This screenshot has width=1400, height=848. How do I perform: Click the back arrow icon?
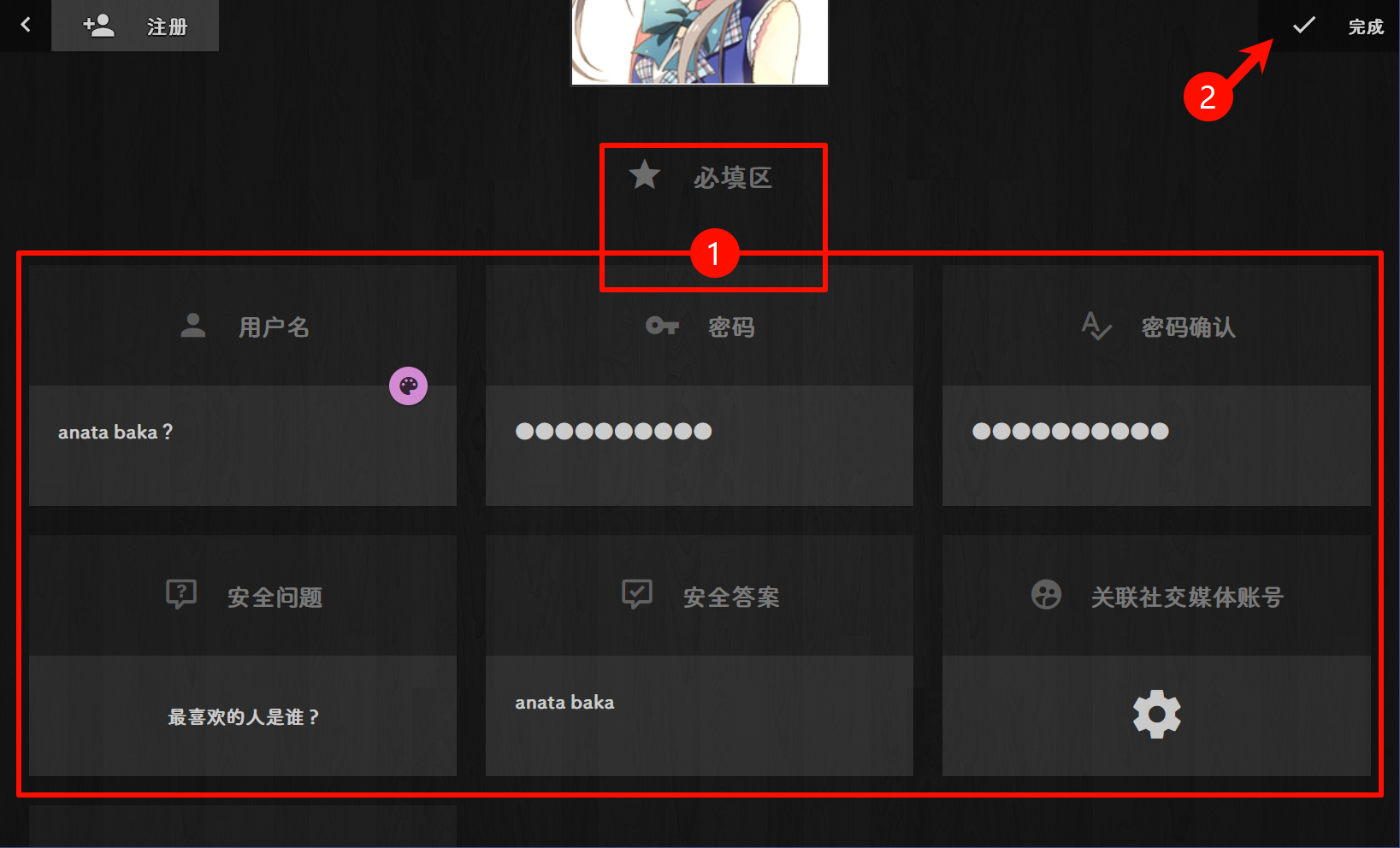[26, 25]
